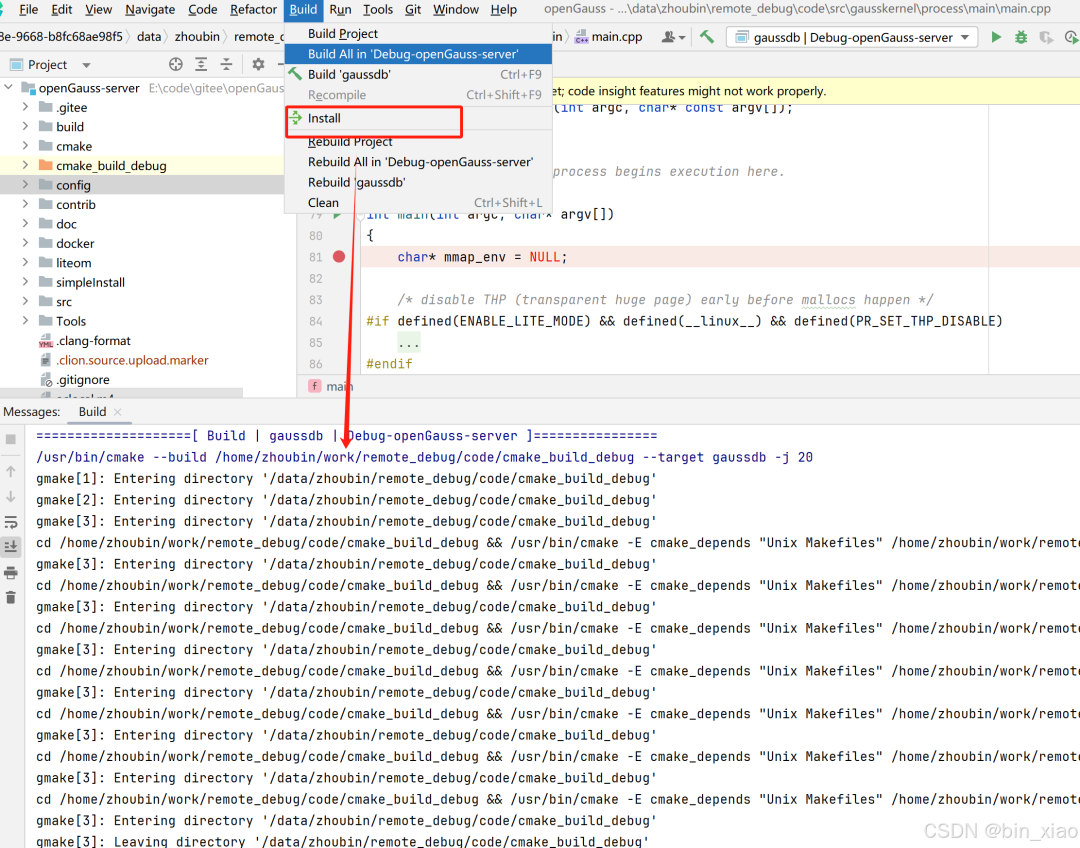Click the print icon in Messages panel

tap(10, 572)
